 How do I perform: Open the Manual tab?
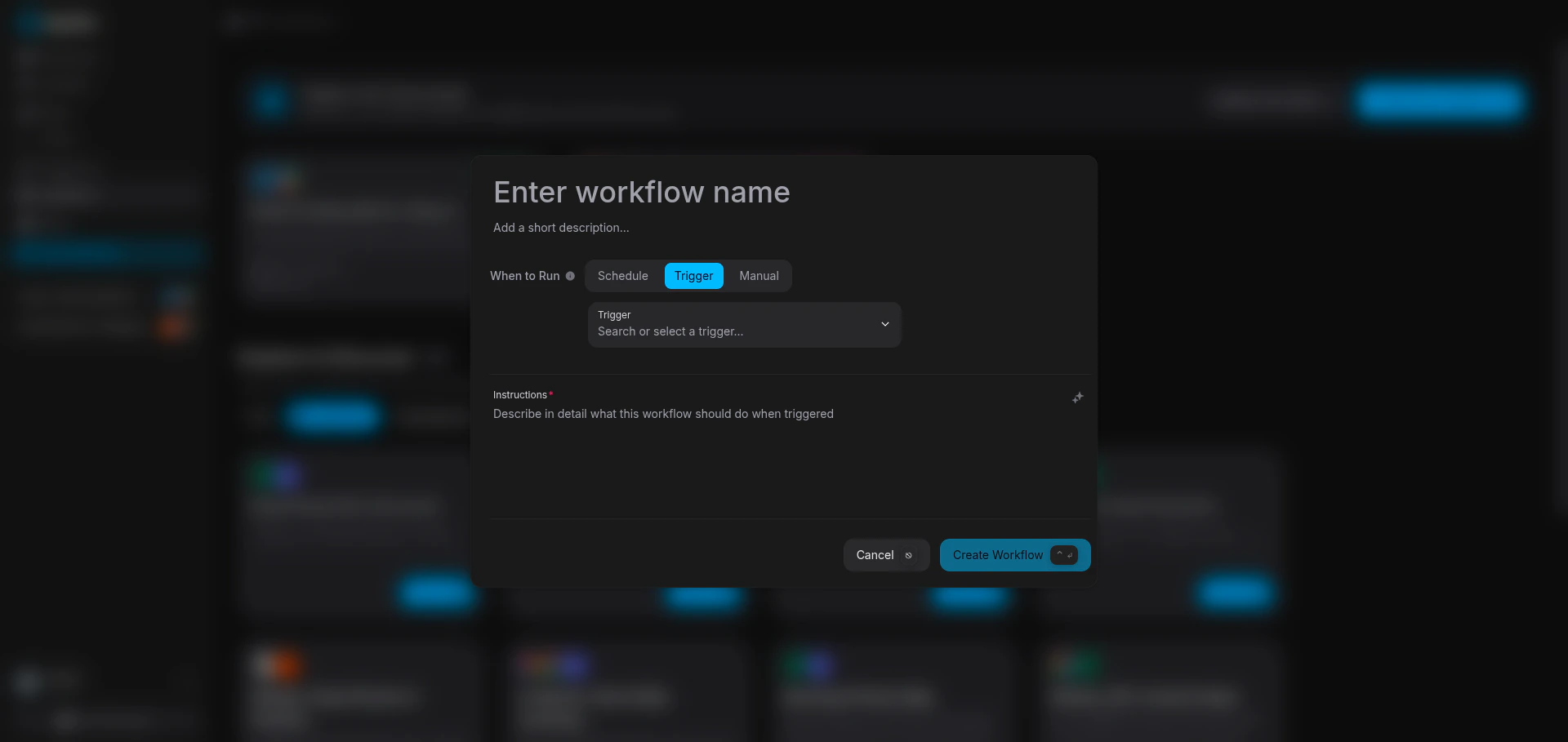point(758,276)
